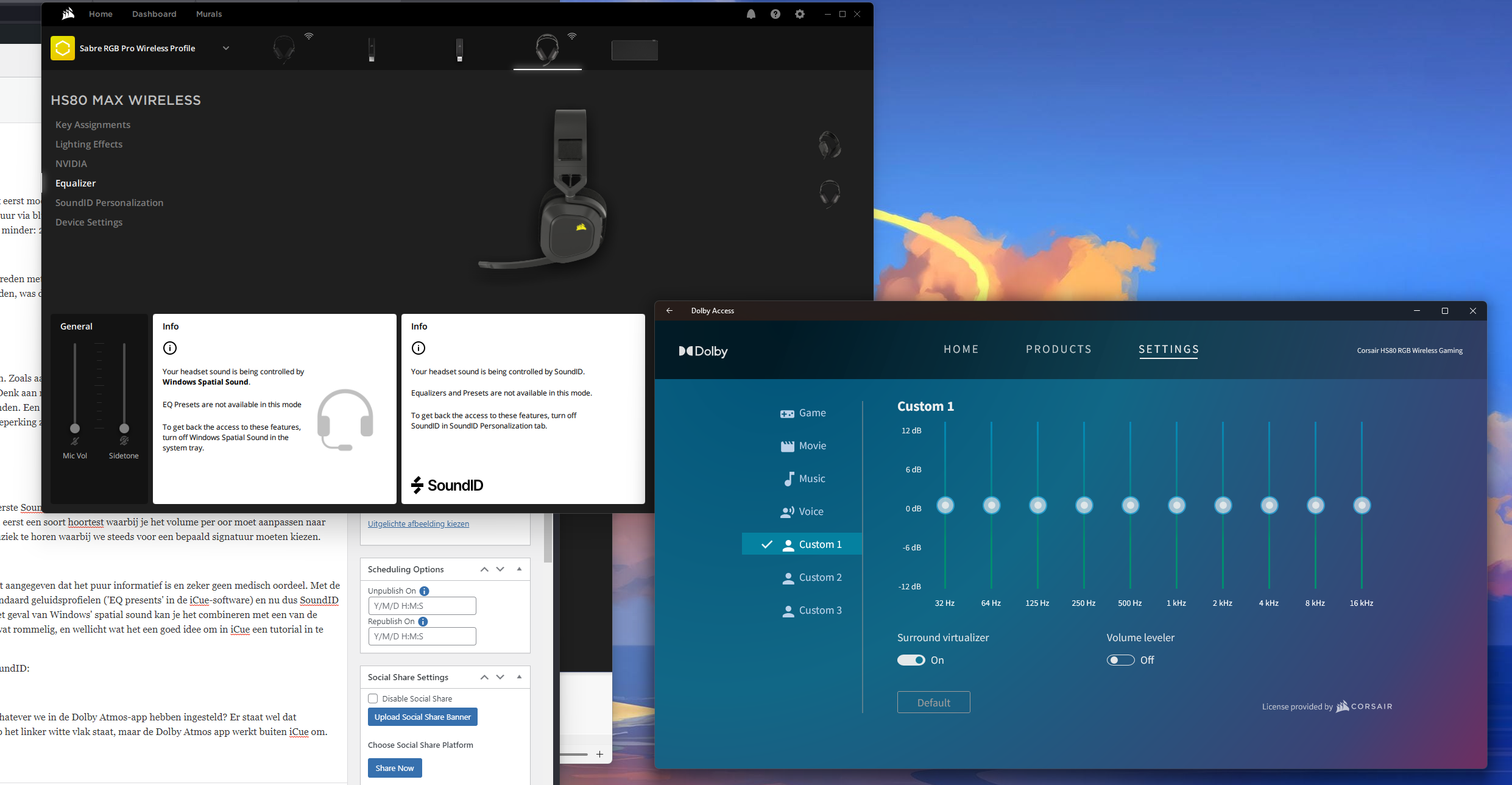Viewport: 1512px width, 785px height.
Task: Open Key Assignments in iCUE sidebar
Action: tap(93, 124)
